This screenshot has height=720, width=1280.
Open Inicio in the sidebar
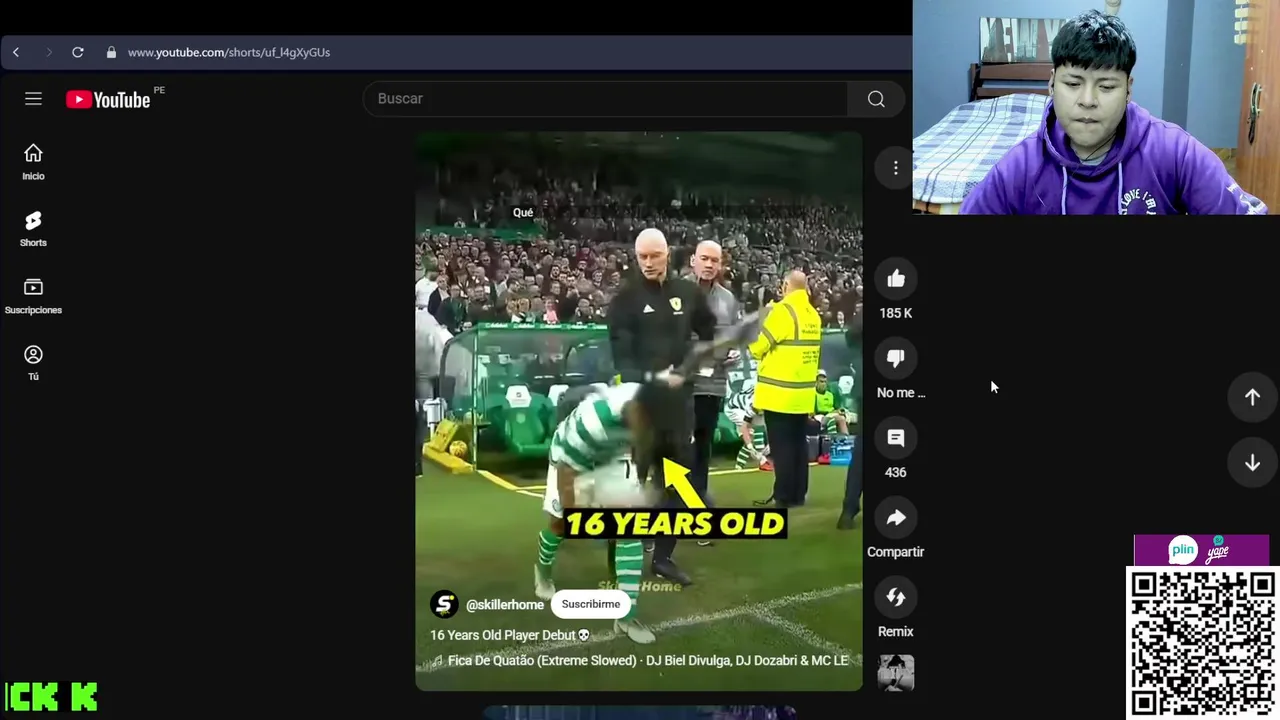point(33,162)
